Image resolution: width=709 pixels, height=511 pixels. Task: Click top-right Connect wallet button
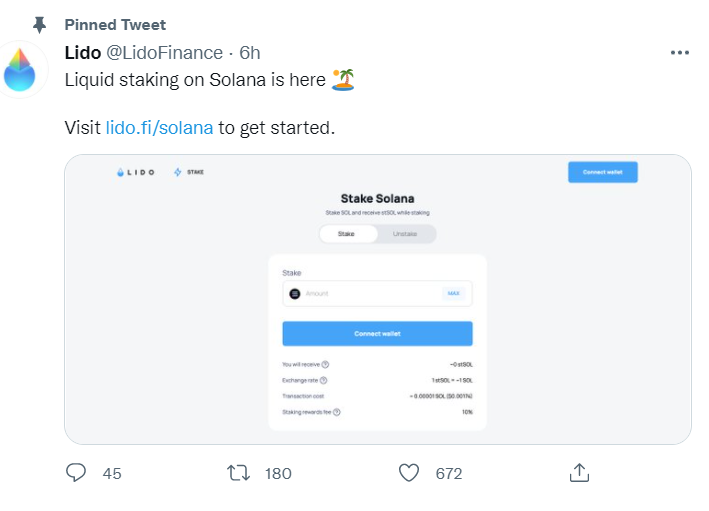pos(603,172)
